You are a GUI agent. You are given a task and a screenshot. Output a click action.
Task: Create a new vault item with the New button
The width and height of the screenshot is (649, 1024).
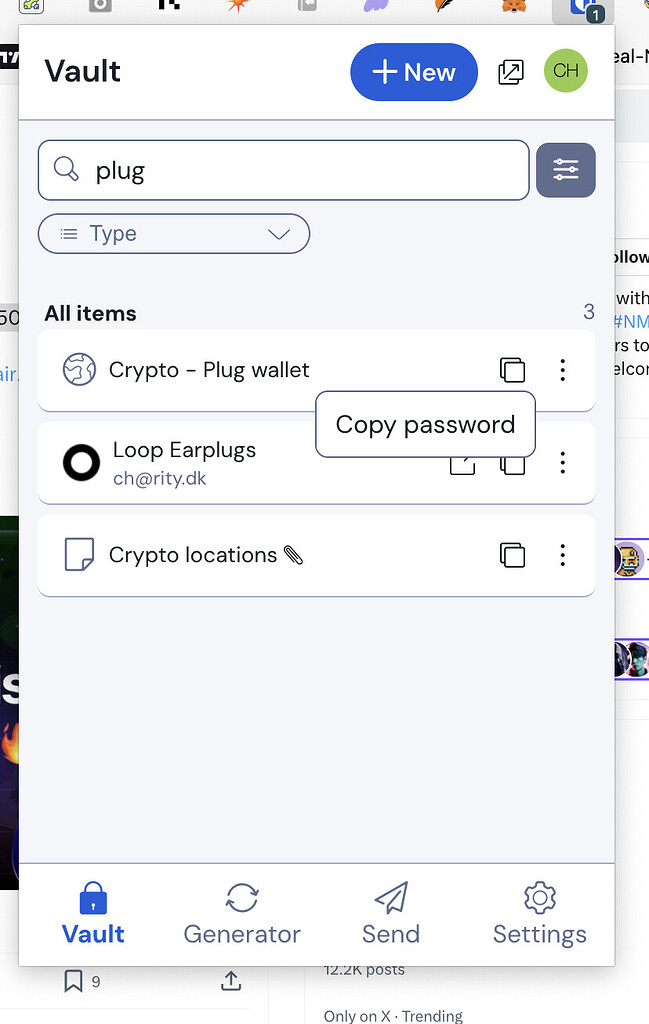click(413, 72)
